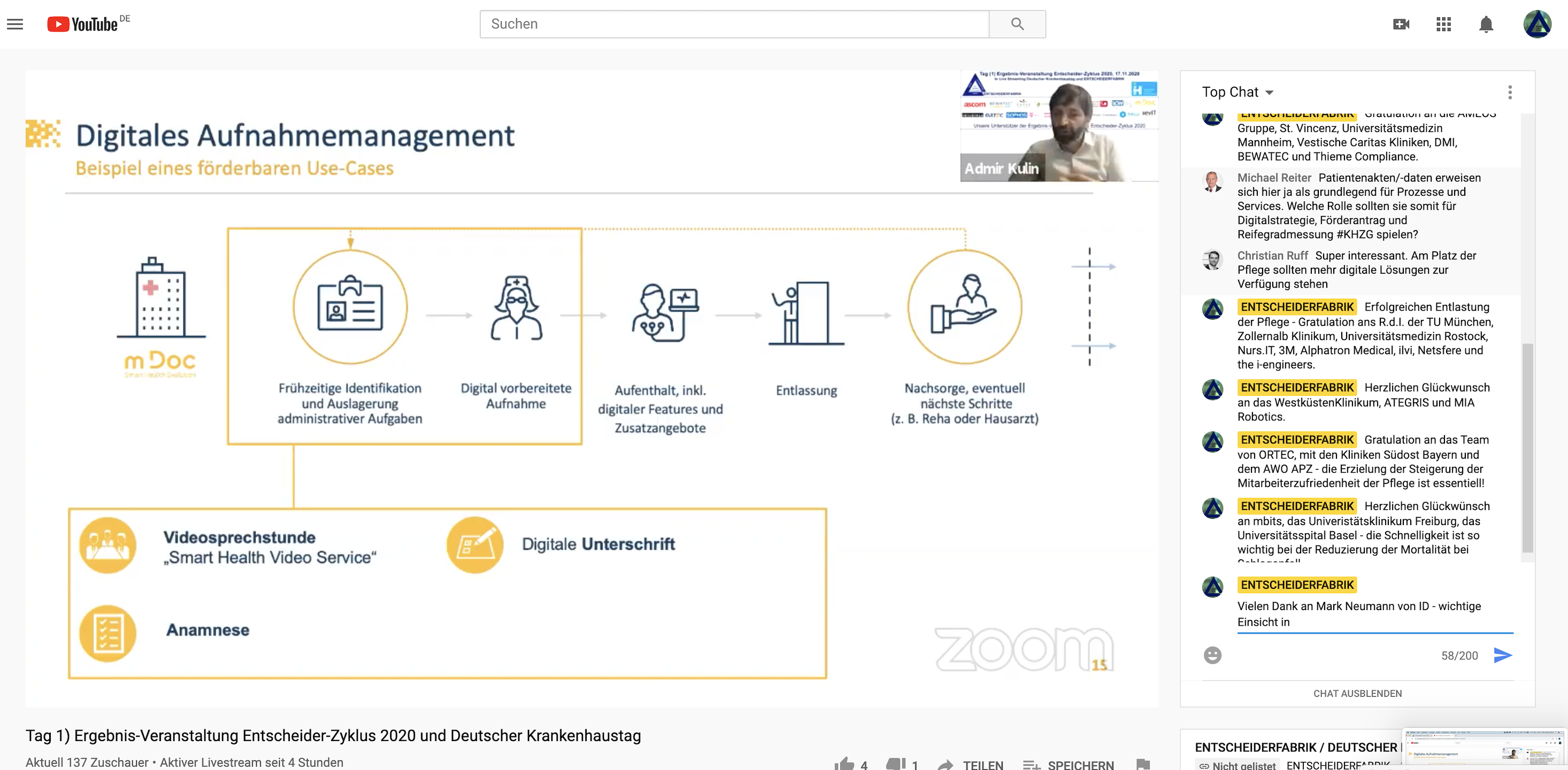Screen dimensions: 1568x770
Task: Expand the Top Chat dropdown
Action: point(1238,92)
